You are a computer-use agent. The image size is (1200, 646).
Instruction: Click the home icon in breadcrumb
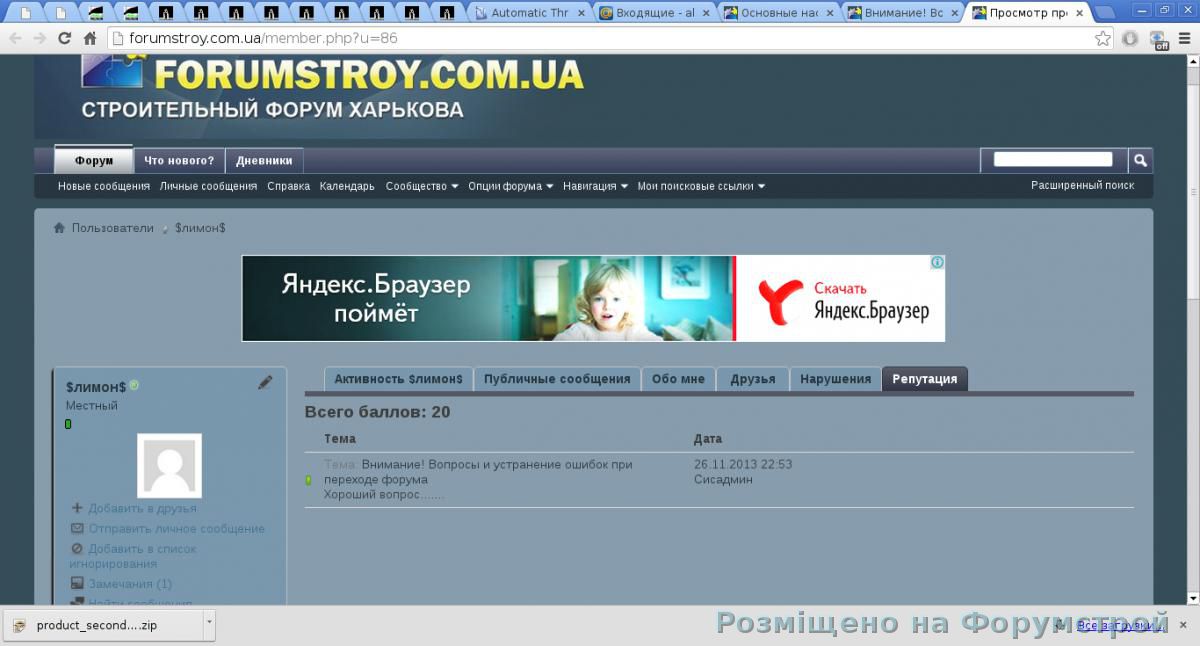coord(60,229)
